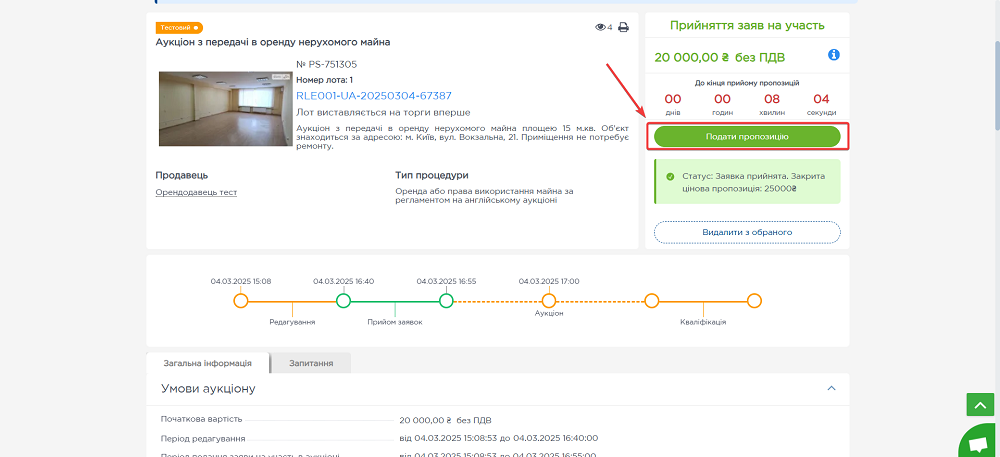1000x457 pixels.
Task: Open the RLE001-UA-20250304-67387 auction link
Action: tap(373, 96)
